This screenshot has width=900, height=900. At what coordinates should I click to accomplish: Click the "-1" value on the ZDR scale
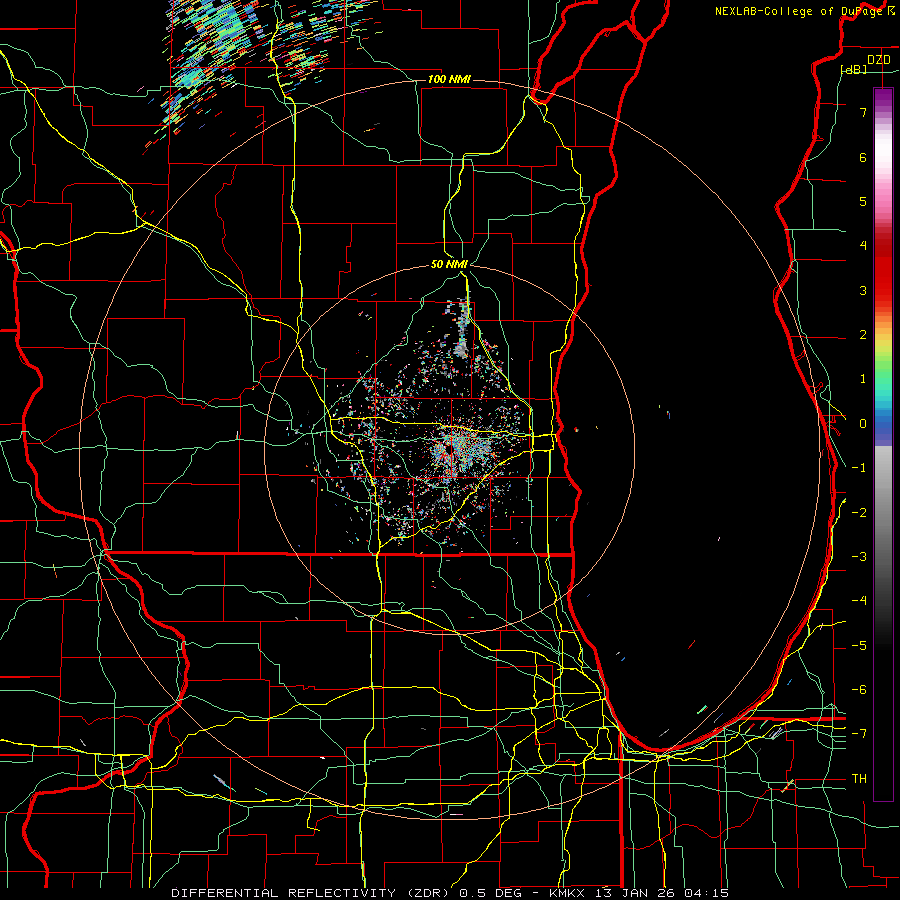859,468
